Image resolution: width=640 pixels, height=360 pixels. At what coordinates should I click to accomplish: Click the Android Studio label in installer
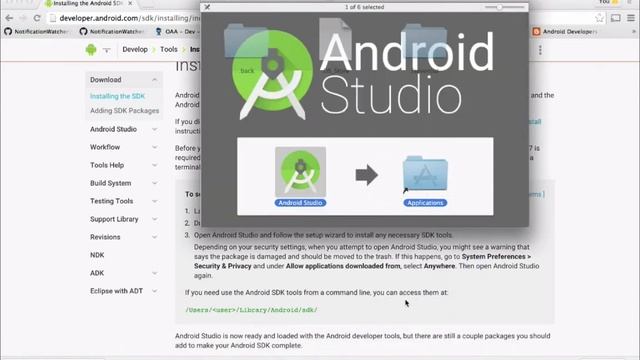click(300, 203)
